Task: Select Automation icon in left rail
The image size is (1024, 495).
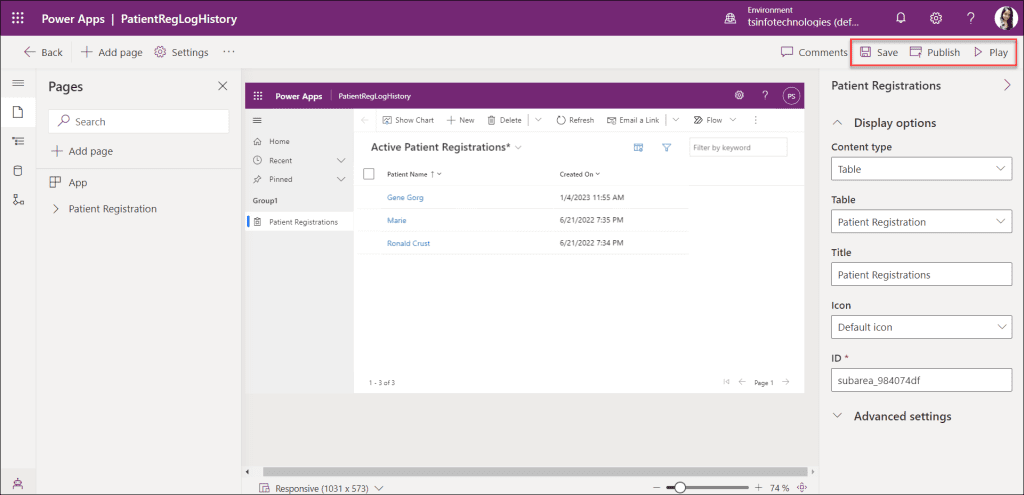Action: (18, 200)
